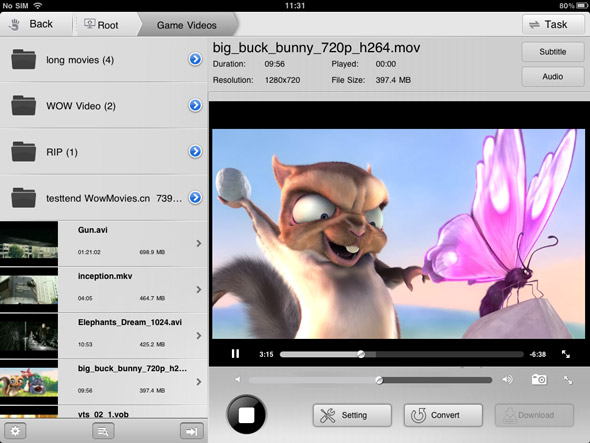Viewport: 590px width, 443px height.
Task: Click the Convert button
Action: point(443,415)
